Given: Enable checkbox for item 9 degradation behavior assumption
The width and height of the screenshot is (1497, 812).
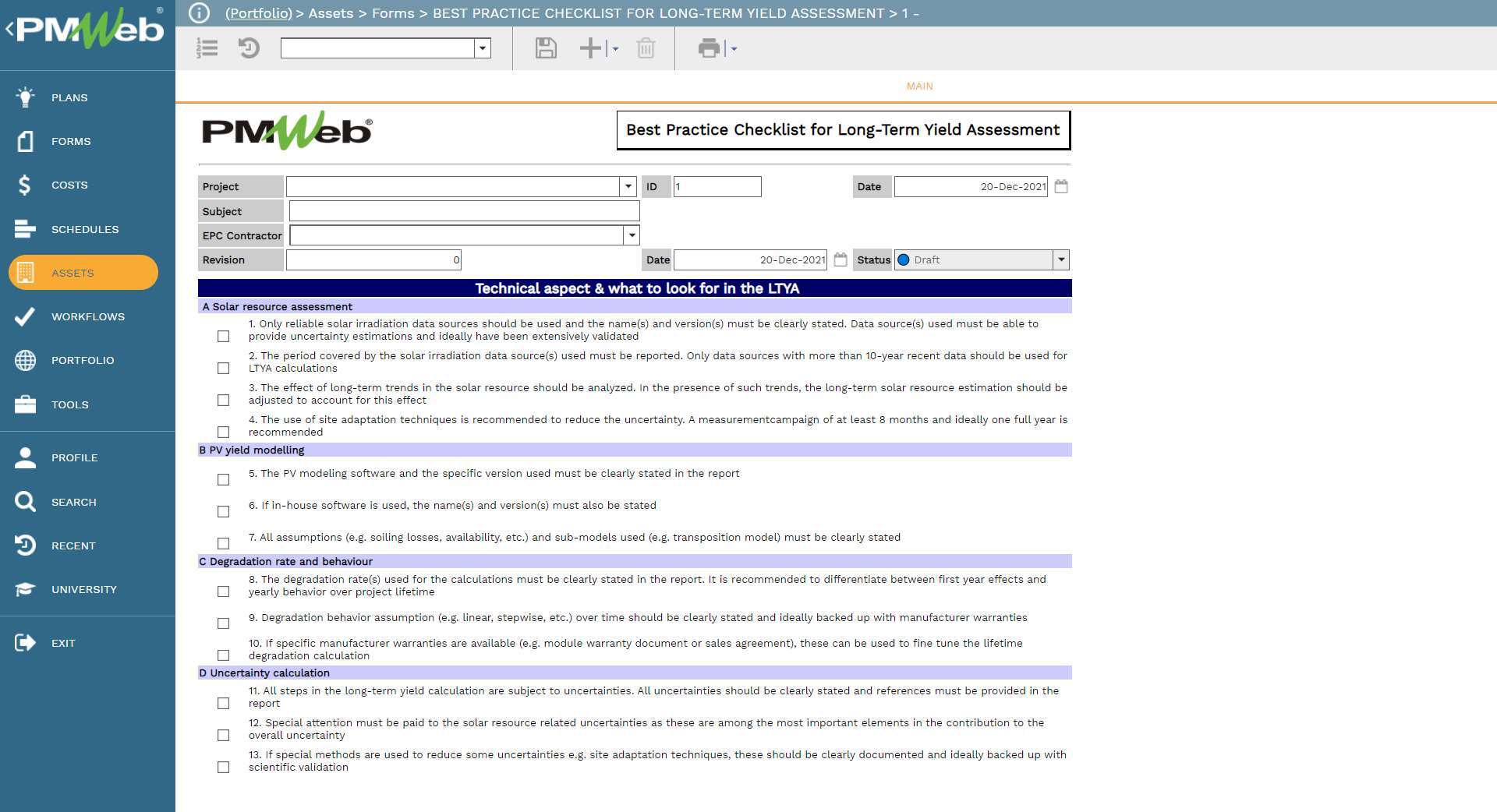Looking at the screenshot, I should (x=224, y=623).
